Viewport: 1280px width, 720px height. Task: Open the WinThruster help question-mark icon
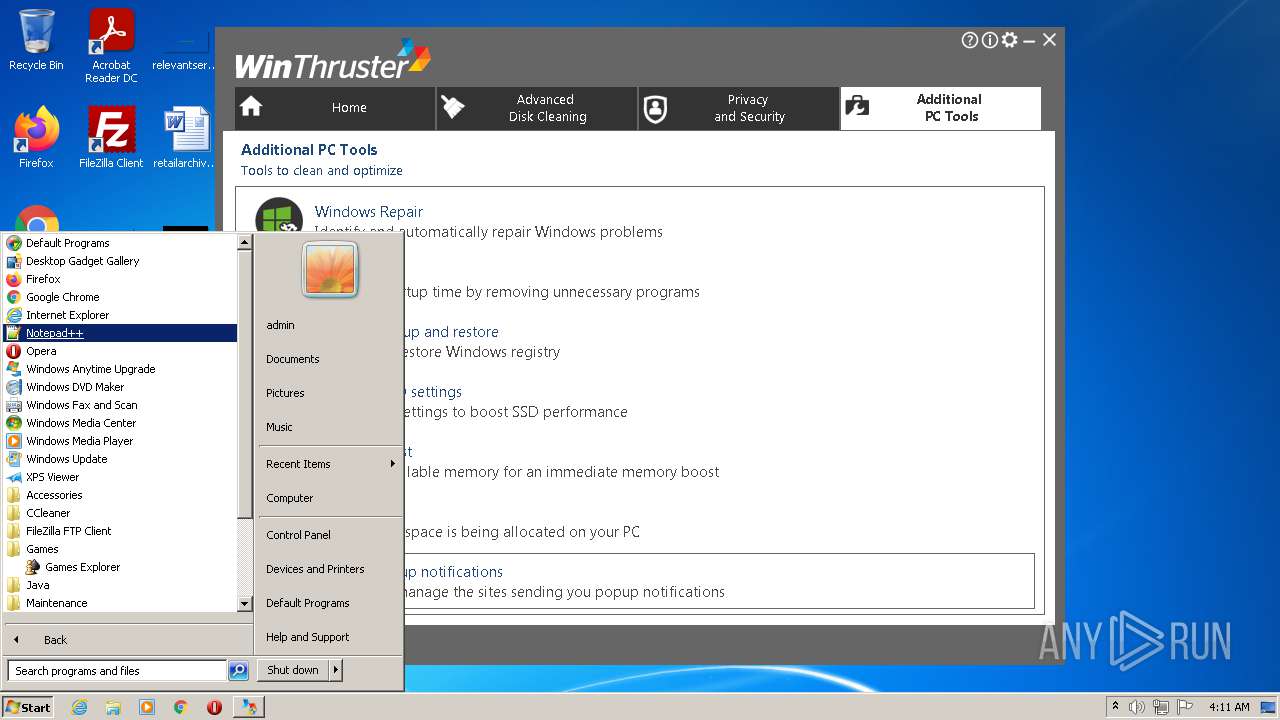[x=969, y=40]
